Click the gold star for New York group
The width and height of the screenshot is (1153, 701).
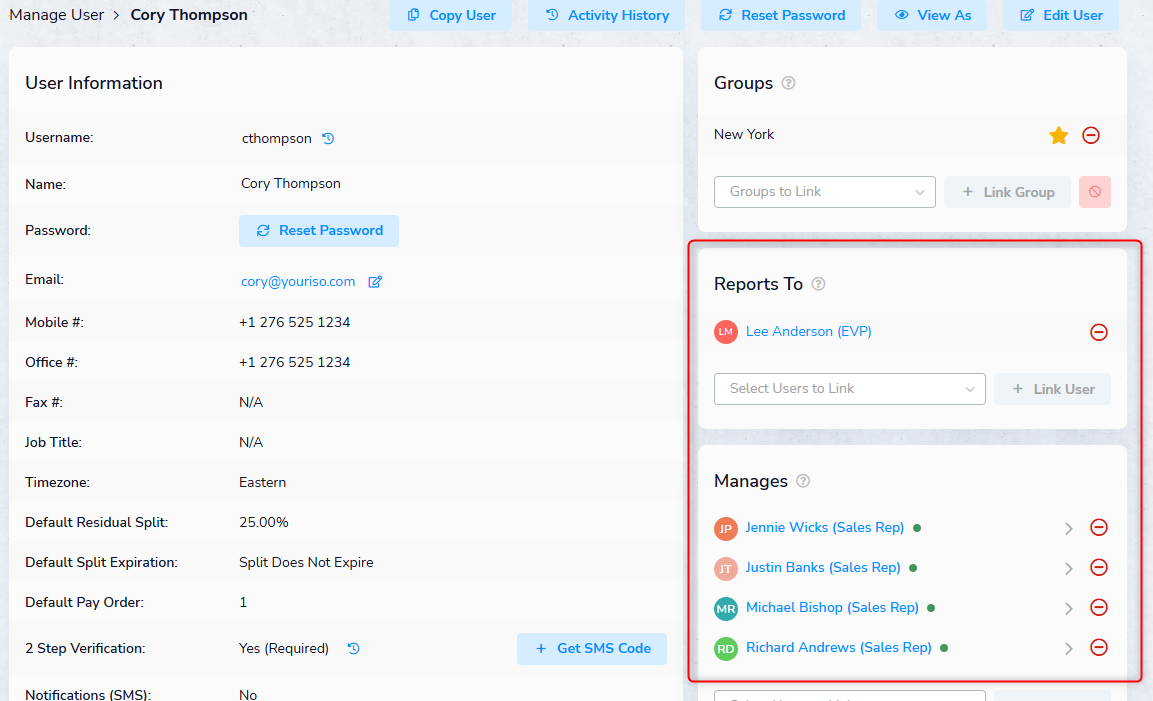pyautogui.click(x=1059, y=135)
